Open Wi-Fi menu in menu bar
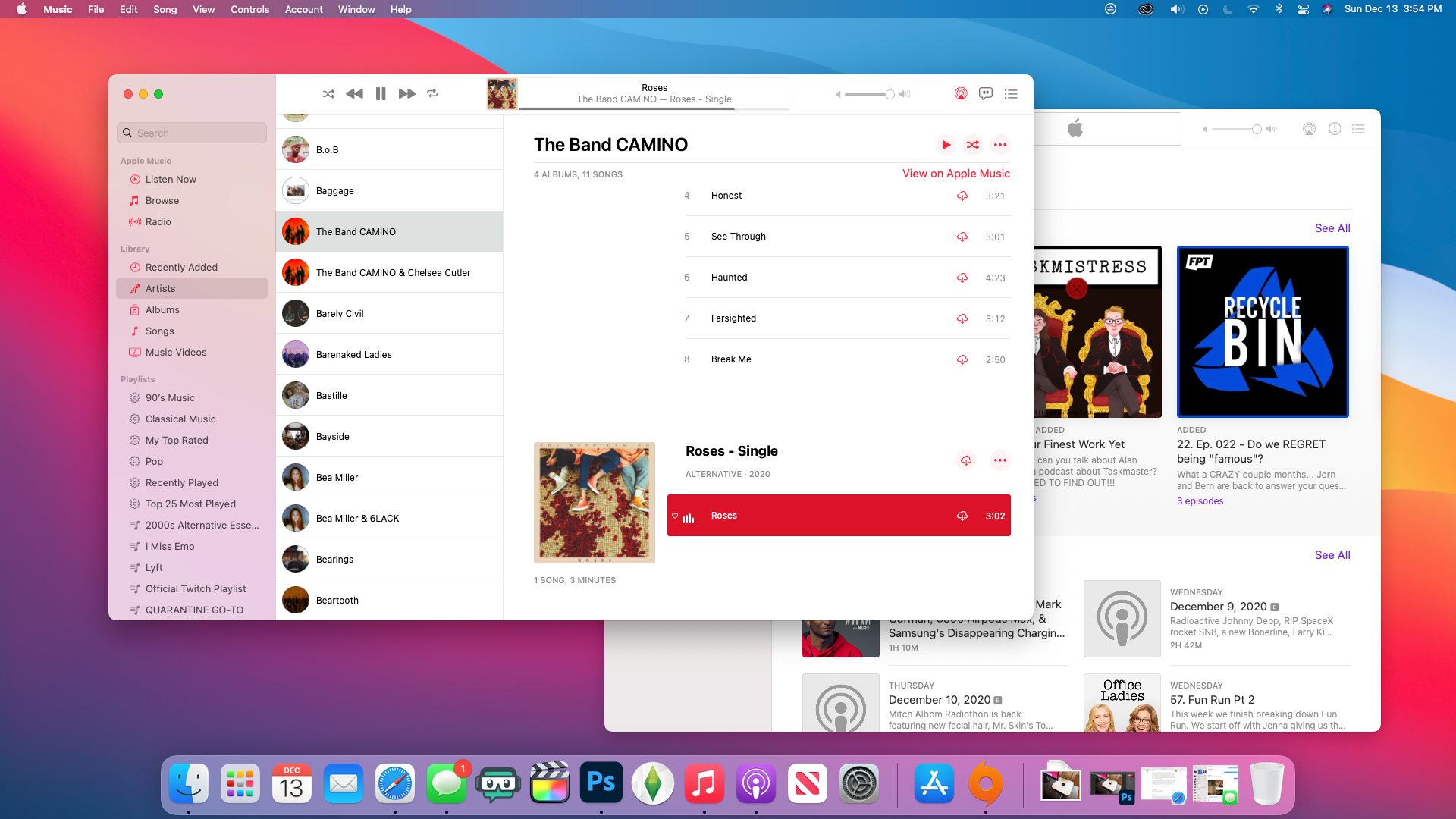The height and width of the screenshot is (819, 1456). click(x=1253, y=9)
